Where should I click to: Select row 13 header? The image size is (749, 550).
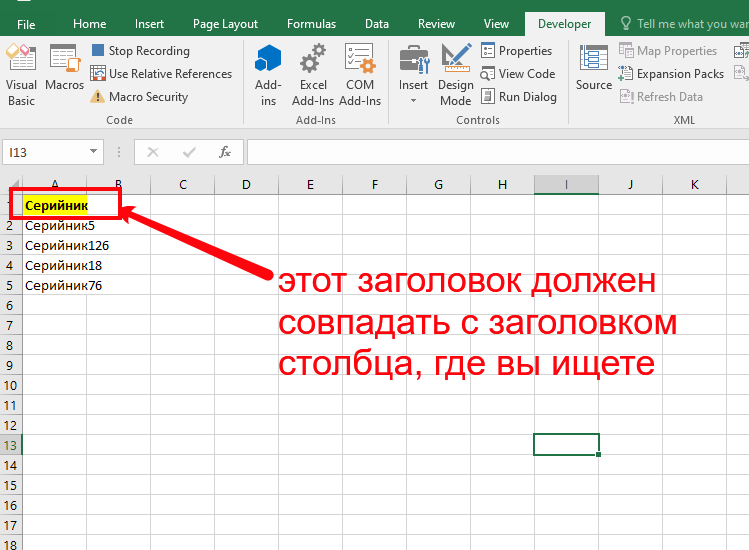11,445
